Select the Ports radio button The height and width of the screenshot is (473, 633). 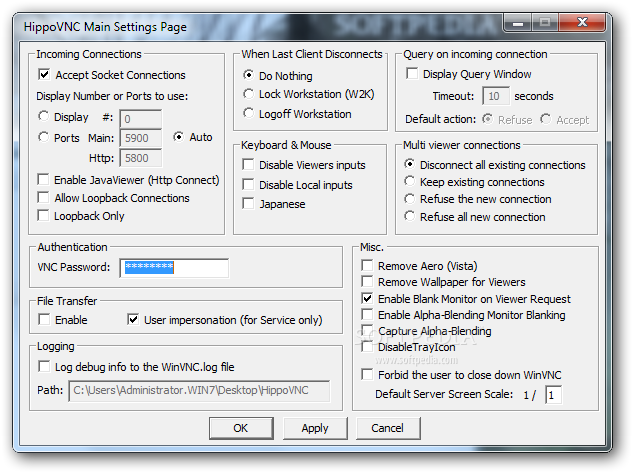click(44, 137)
